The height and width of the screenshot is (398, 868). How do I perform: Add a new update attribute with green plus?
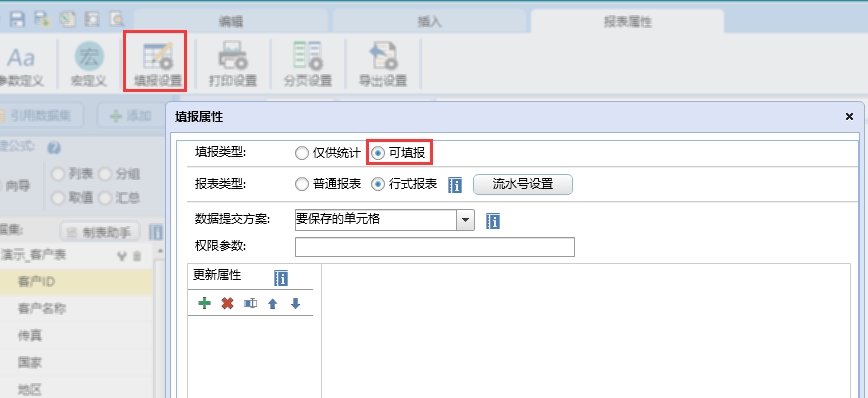205,303
